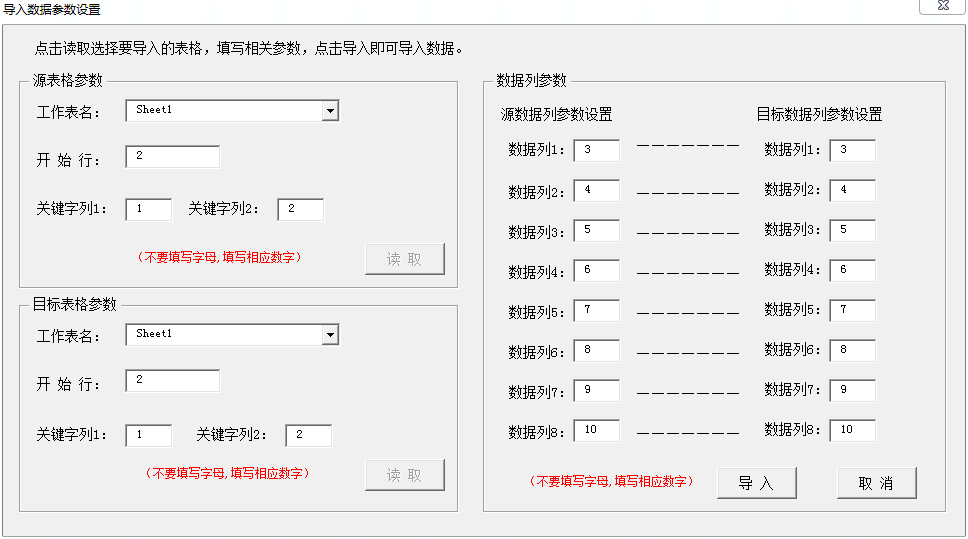This screenshot has width=968, height=539.
Task: Click the target 数据列2 input field
Action: tap(852, 190)
